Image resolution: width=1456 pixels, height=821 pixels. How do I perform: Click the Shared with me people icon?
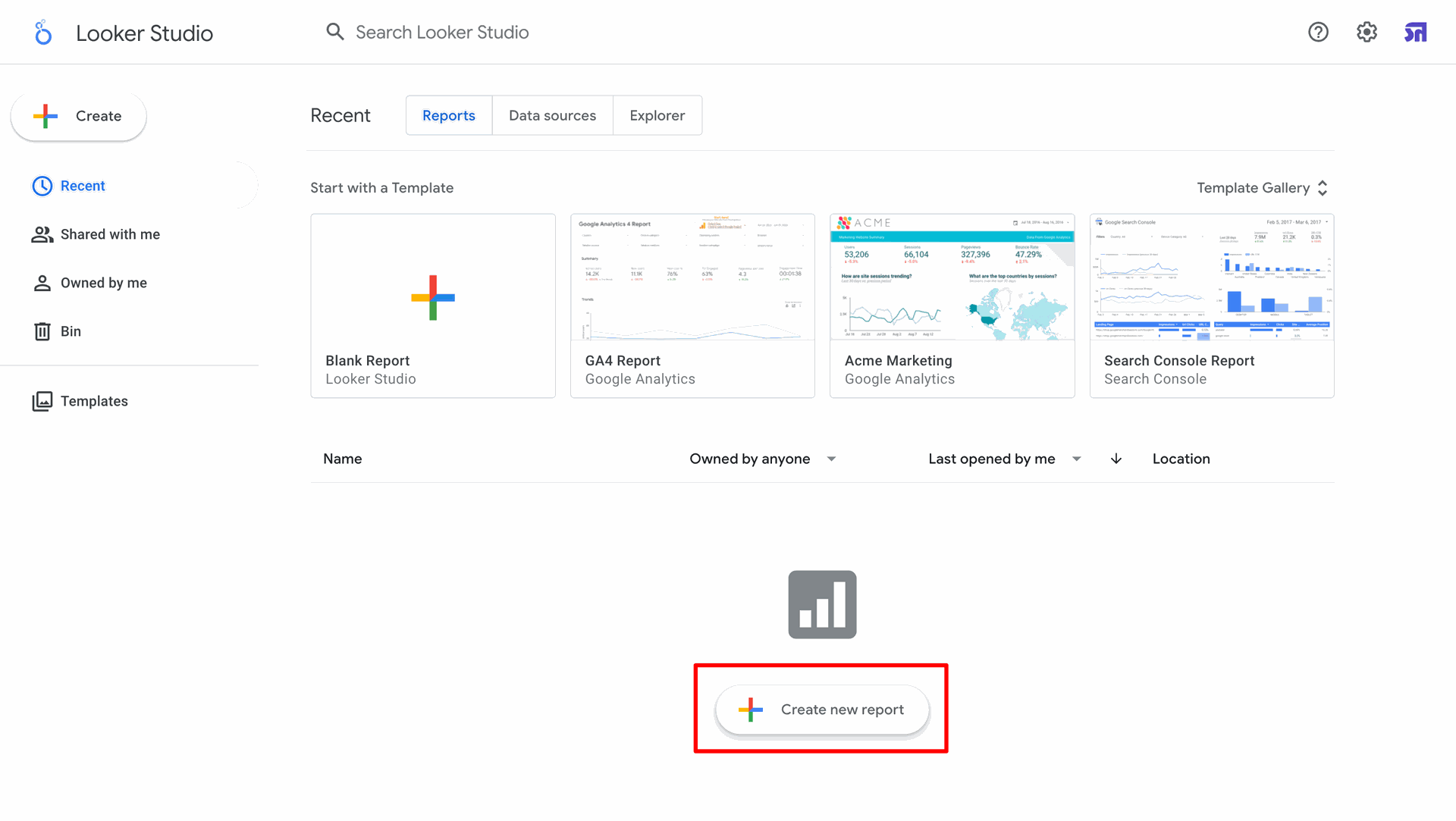point(42,234)
